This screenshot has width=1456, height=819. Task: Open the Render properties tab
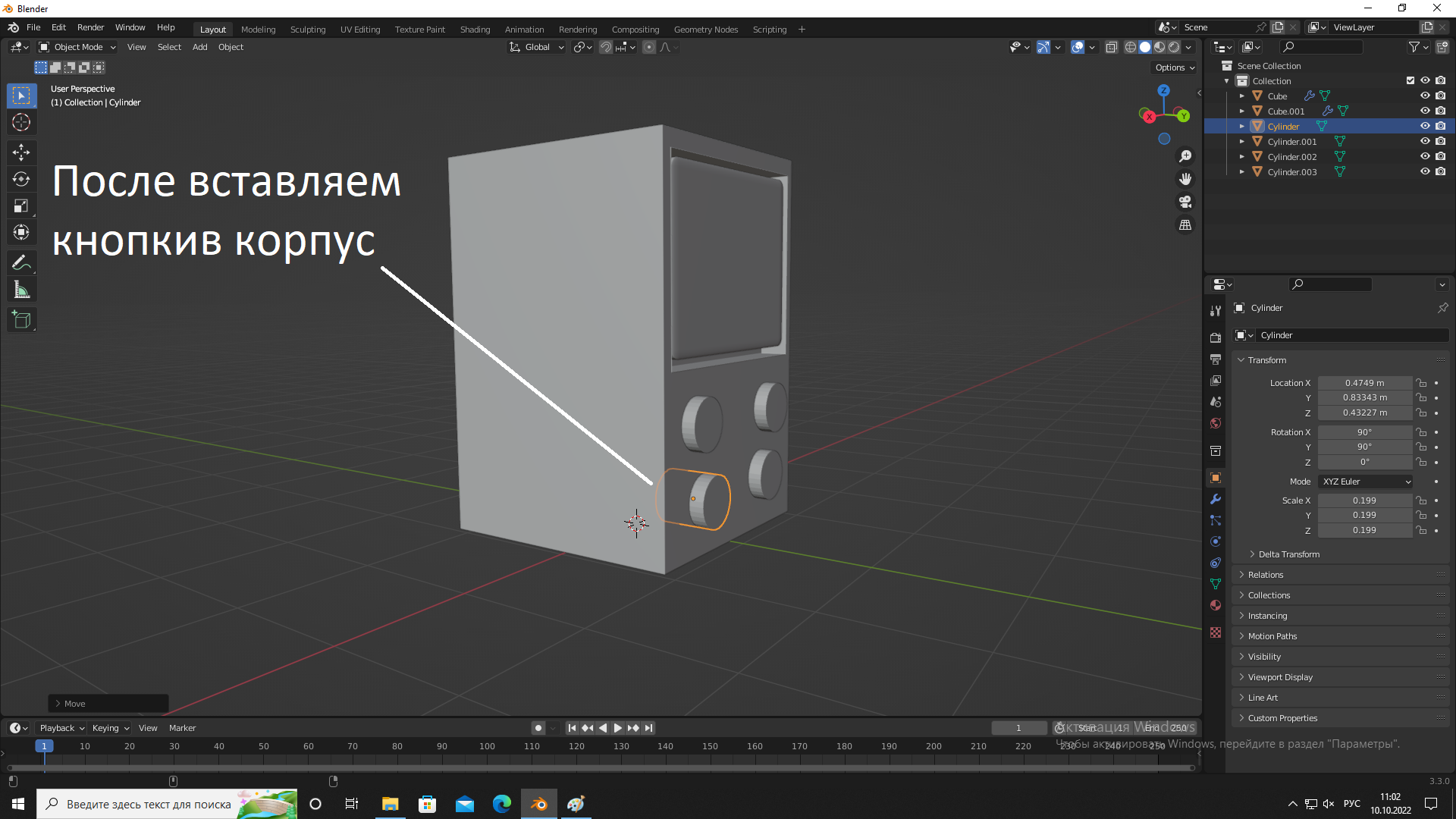click(1216, 337)
